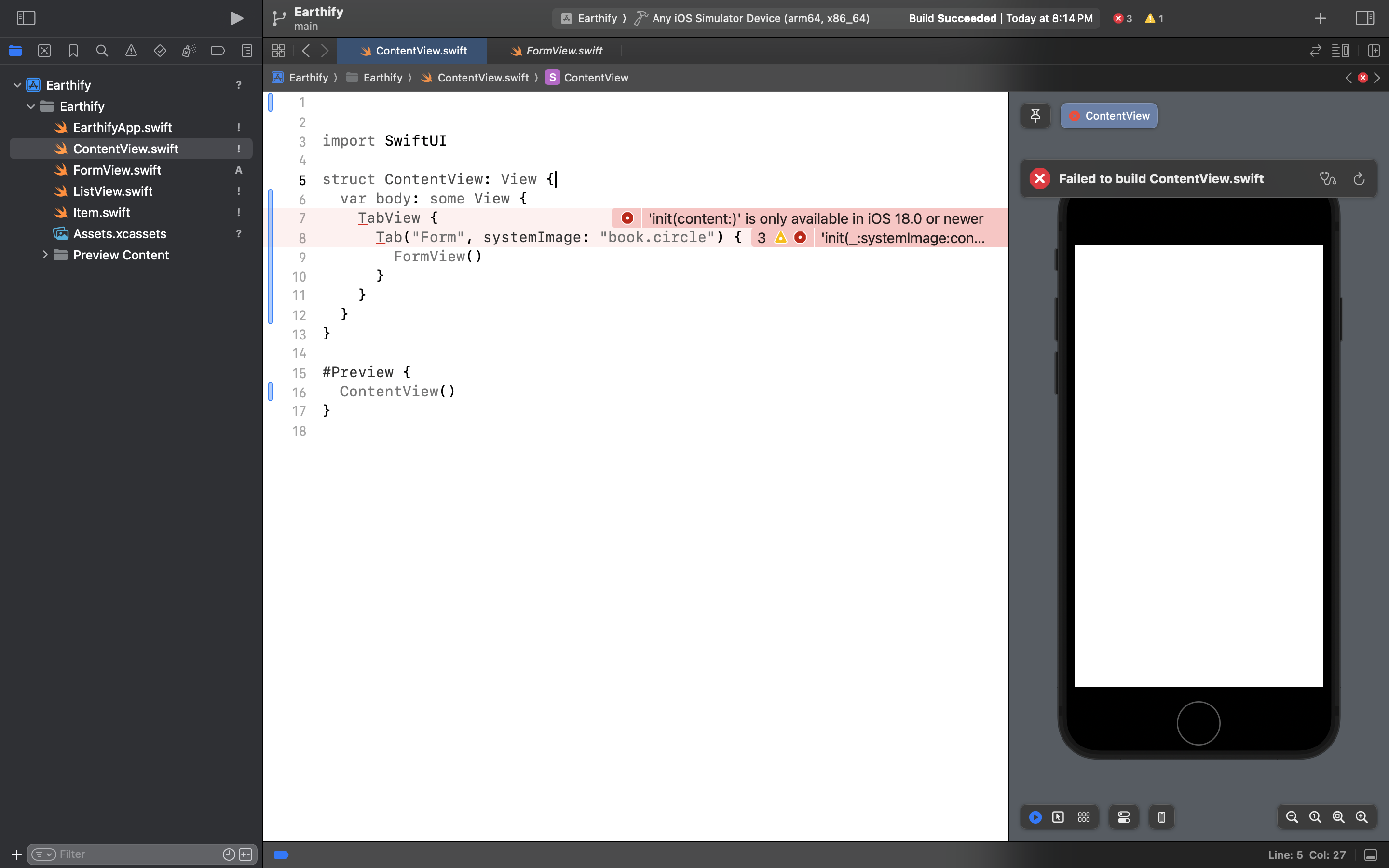Open the Issue navigator warning icon
Screen dimensions: 1389x868
[x=131, y=51]
